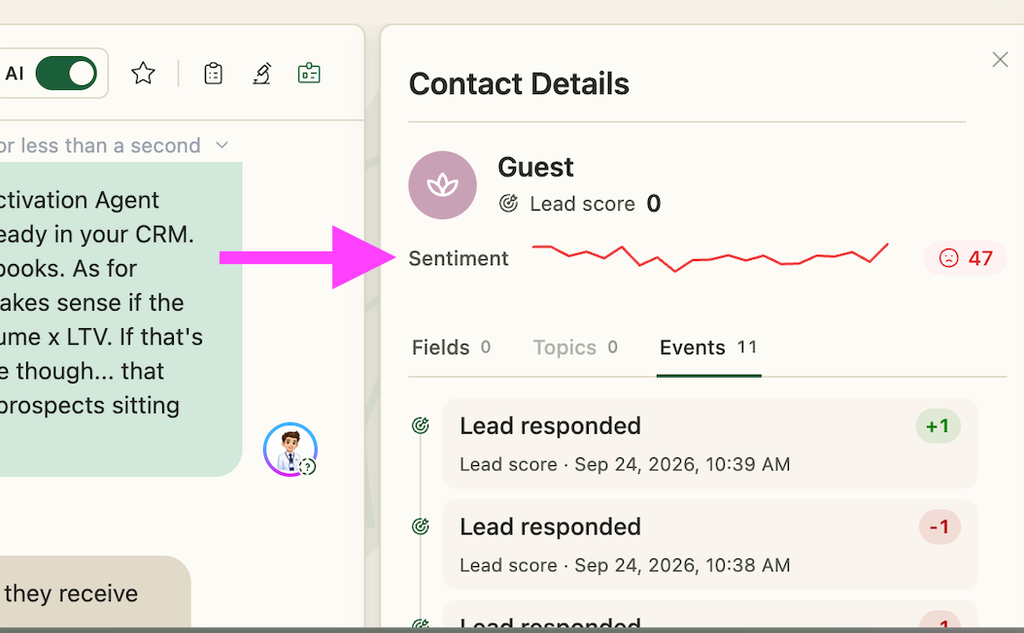
Task: Click timeline icon beside 10:39 AM event
Action: click(x=421, y=426)
